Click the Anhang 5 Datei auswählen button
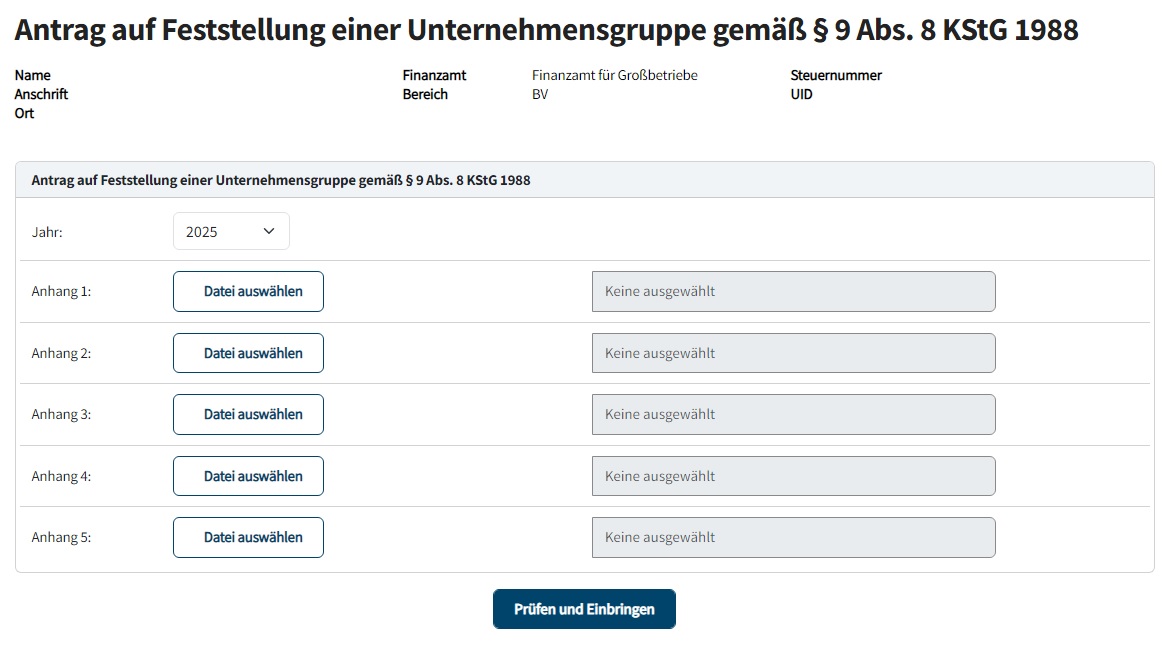Screen dimensions: 1176x650 (248, 537)
